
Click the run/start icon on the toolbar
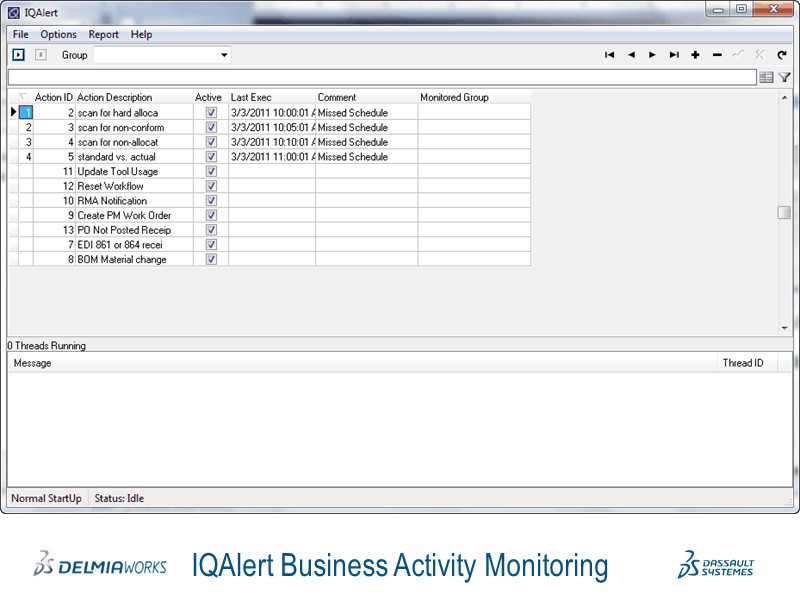pyautogui.click(x=18, y=55)
